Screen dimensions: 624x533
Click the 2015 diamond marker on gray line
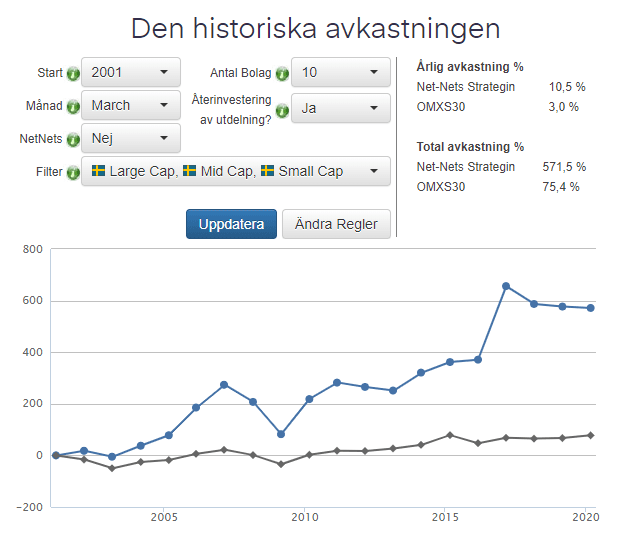pos(450,435)
